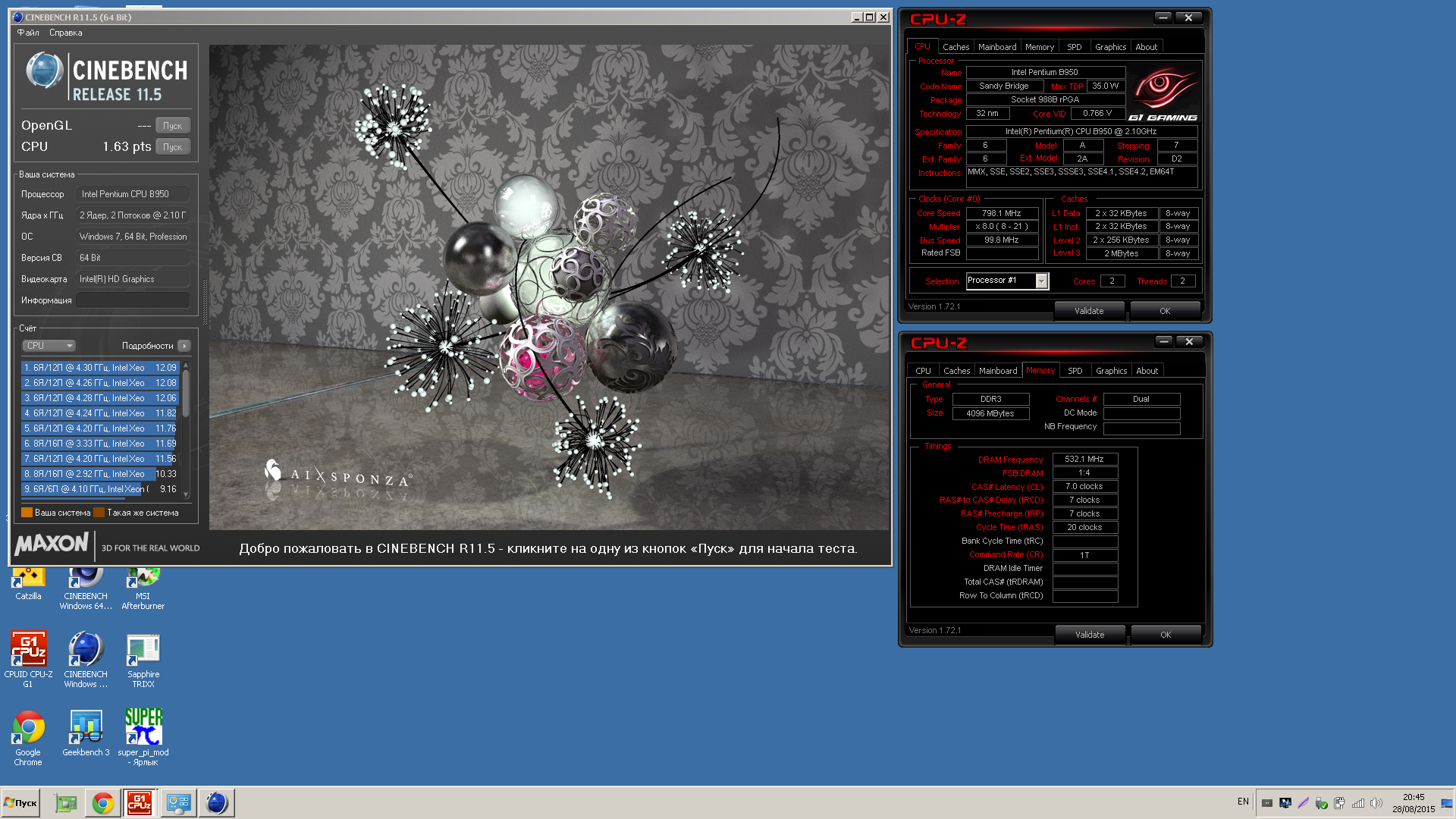Open CPUID CPU-Z G1 desktop icon
1456x819 pixels.
(28, 659)
